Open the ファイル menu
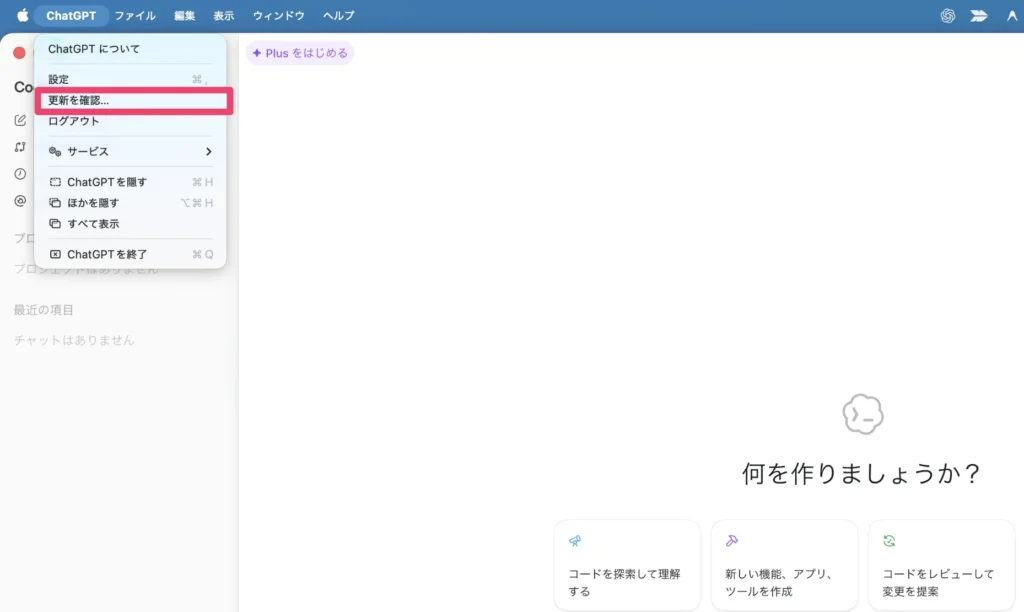Viewport: 1024px width, 612px height. (135, 16)
